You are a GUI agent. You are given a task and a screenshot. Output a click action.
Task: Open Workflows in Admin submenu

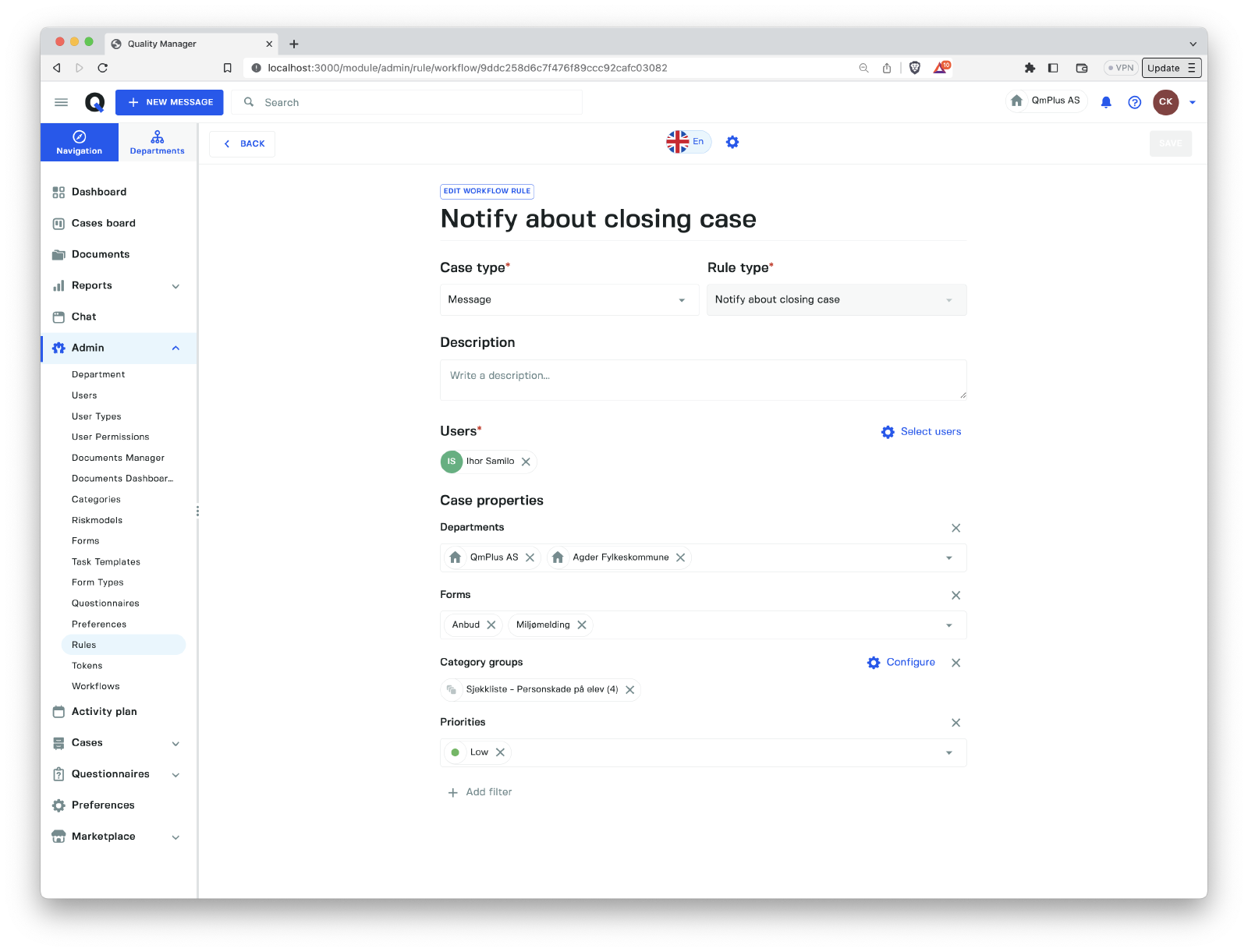pyautogui.click(x=96, y=686)
